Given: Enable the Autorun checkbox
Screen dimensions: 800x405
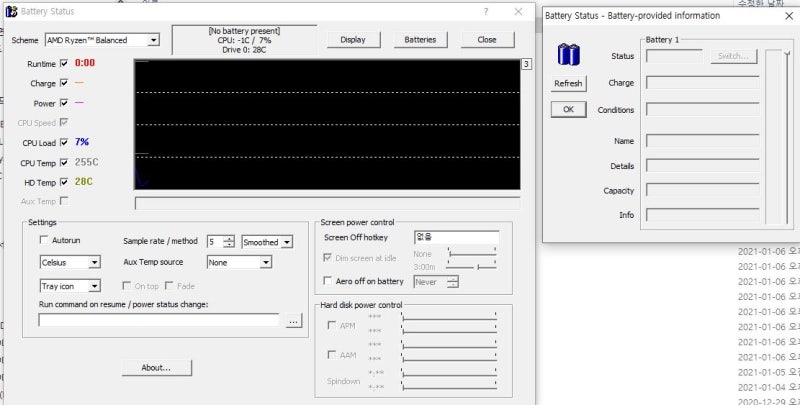Looking at the screenshot, I should [43, 240].
